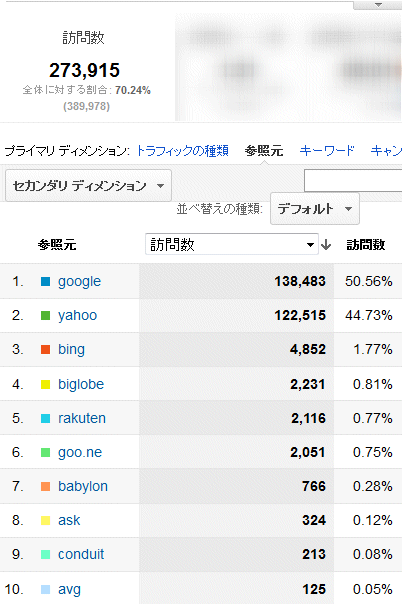Screen dimensions: 402x604
Task: Click inside the table search field
Action: click(353, 180)
